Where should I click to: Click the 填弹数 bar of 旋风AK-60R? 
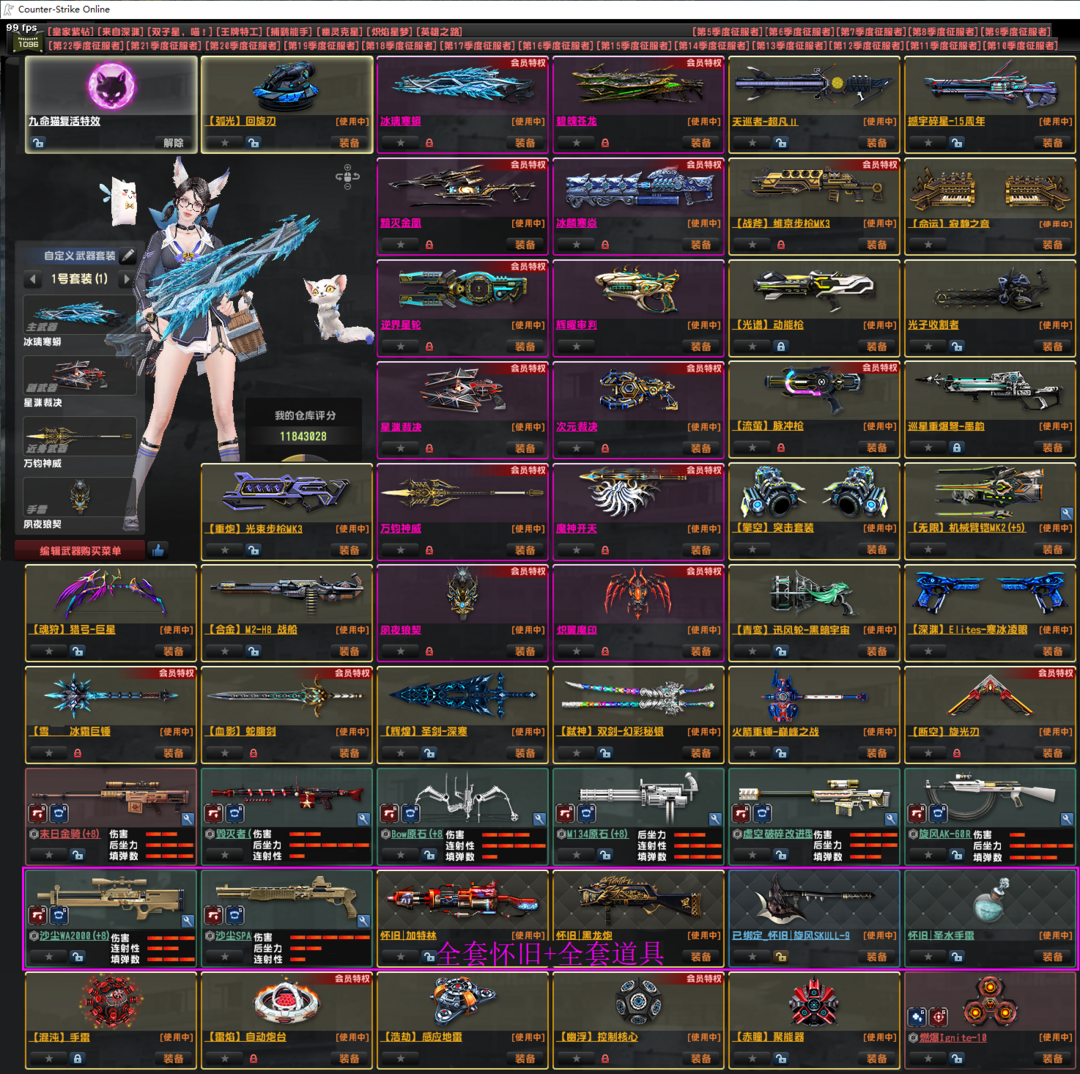coord(1032,857)
